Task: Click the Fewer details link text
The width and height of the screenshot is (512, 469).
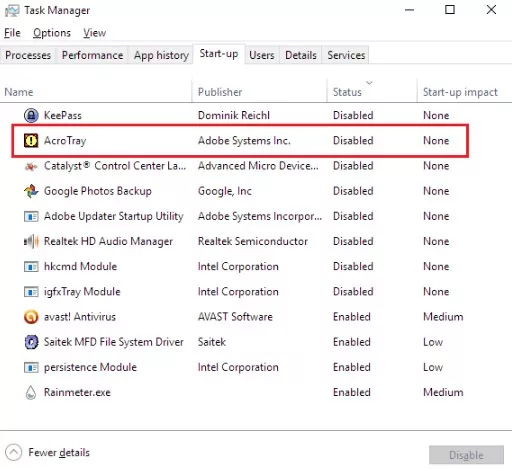Action: (x=59, y=453)
